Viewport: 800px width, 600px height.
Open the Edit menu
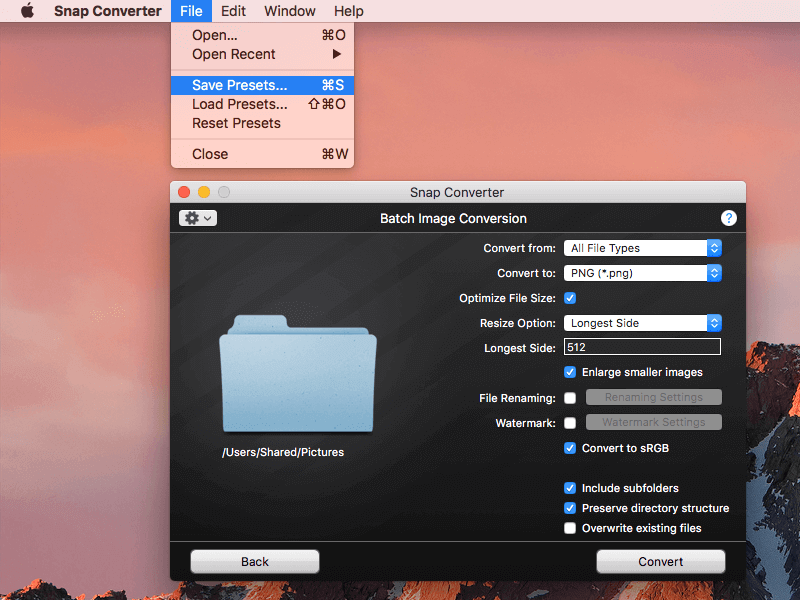(233, 11)
